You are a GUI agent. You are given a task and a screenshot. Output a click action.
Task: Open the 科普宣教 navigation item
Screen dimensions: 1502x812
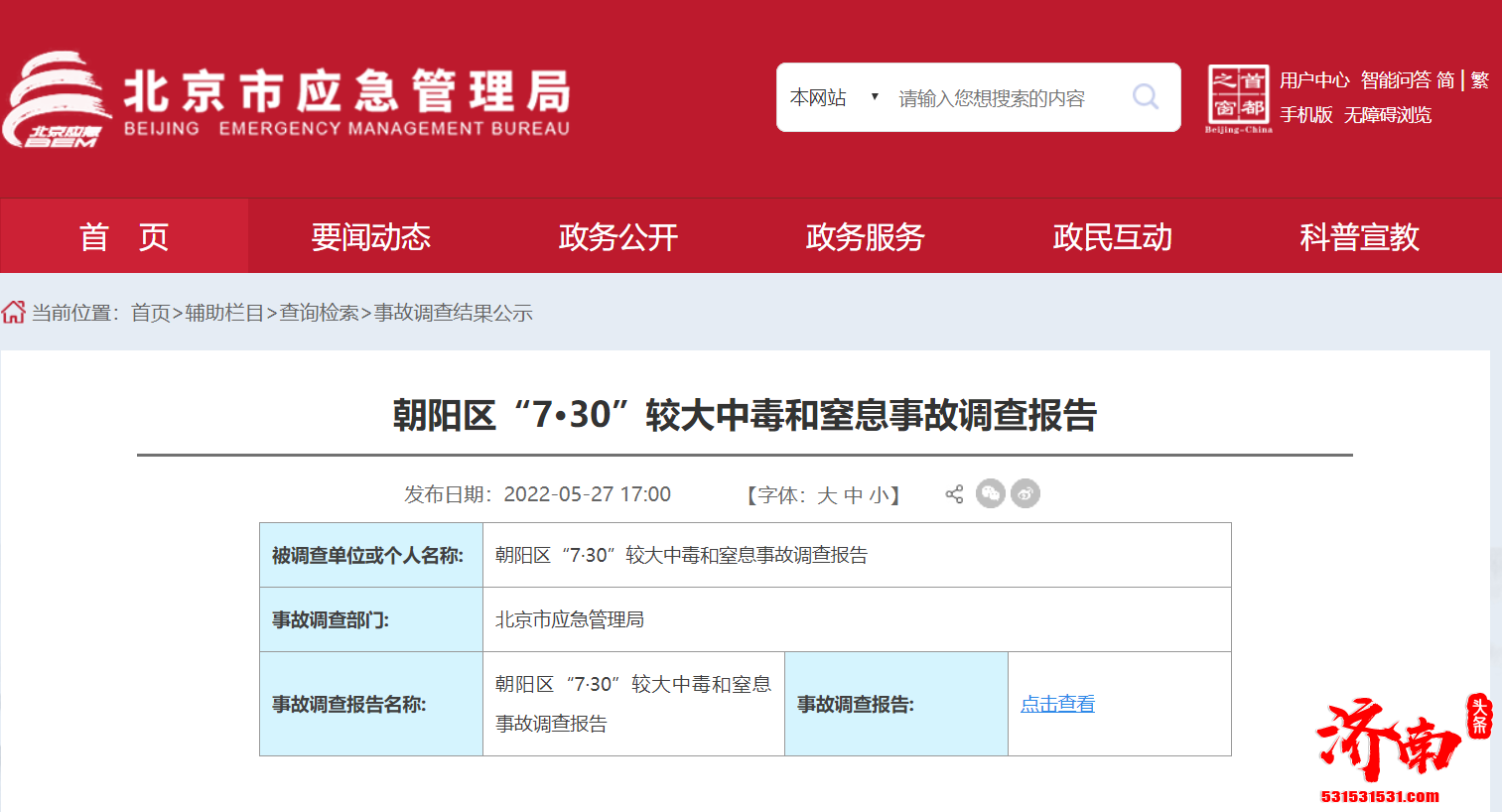(x=1359, y=236)
